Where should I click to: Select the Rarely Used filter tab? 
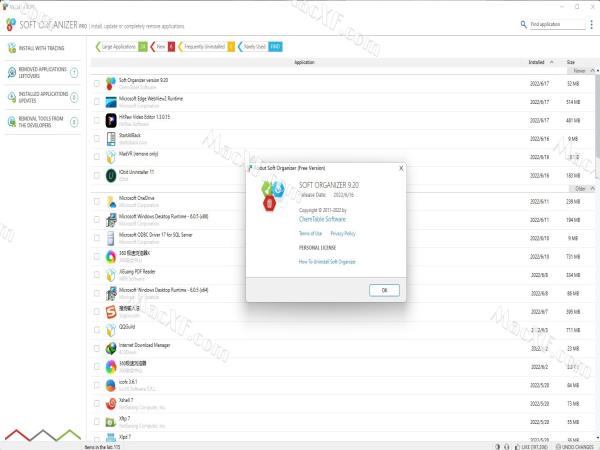click(x=260, y=47)
